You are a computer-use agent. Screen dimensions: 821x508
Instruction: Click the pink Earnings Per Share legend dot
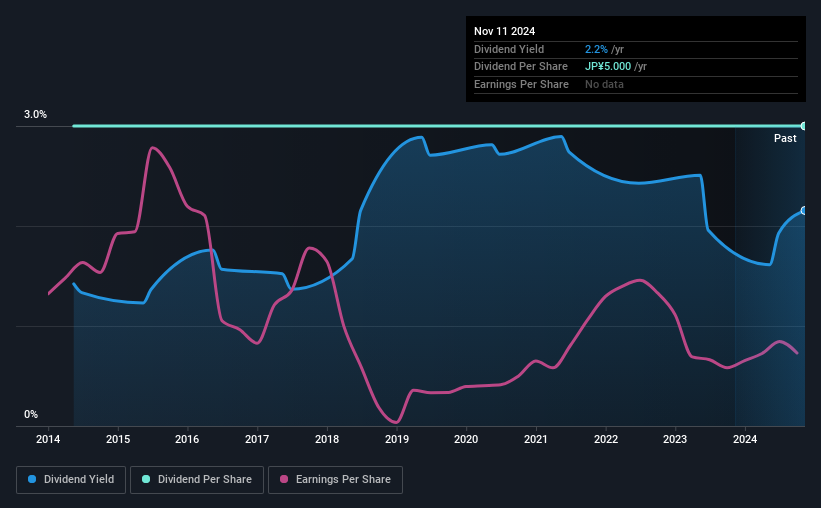pyautogui.click(x=284, y=479)
